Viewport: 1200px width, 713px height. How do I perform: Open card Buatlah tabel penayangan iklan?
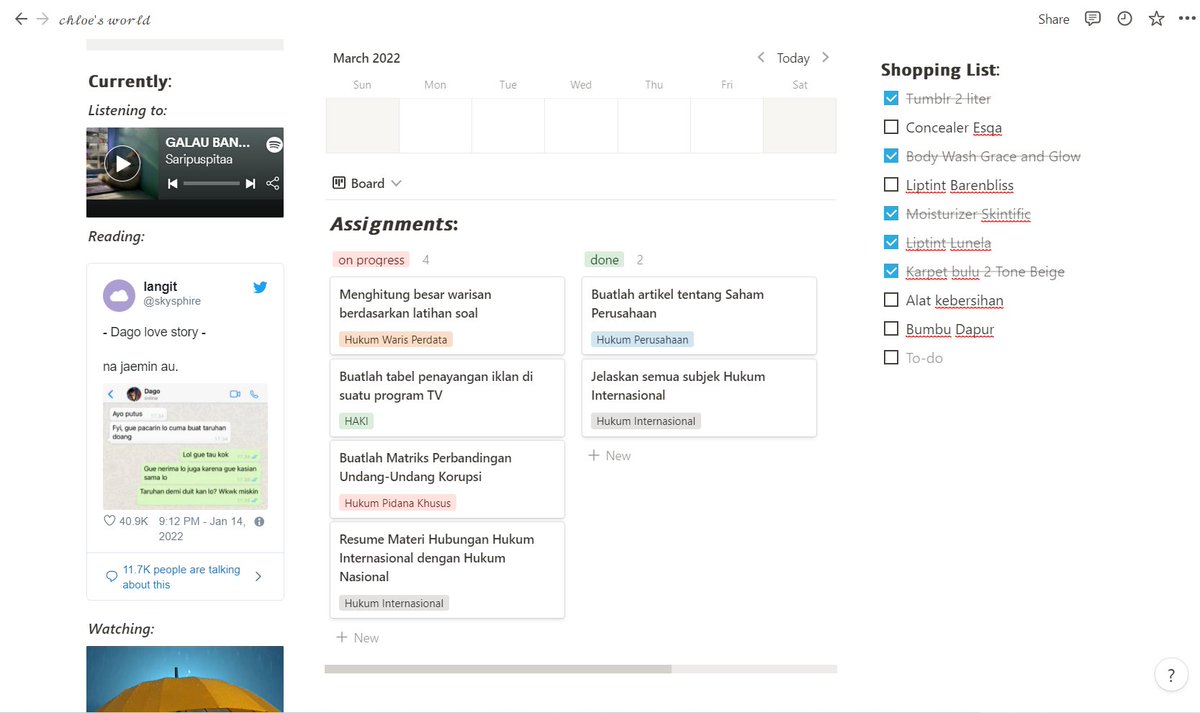point(447,398)
